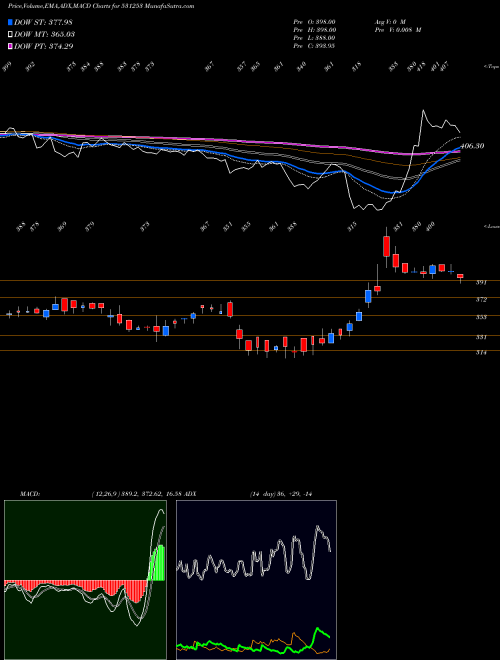The height and width of the screenshot is (660, 500).
Task: Click the 'Pre L: 388.00' value
Action: (x=314, y=38)
